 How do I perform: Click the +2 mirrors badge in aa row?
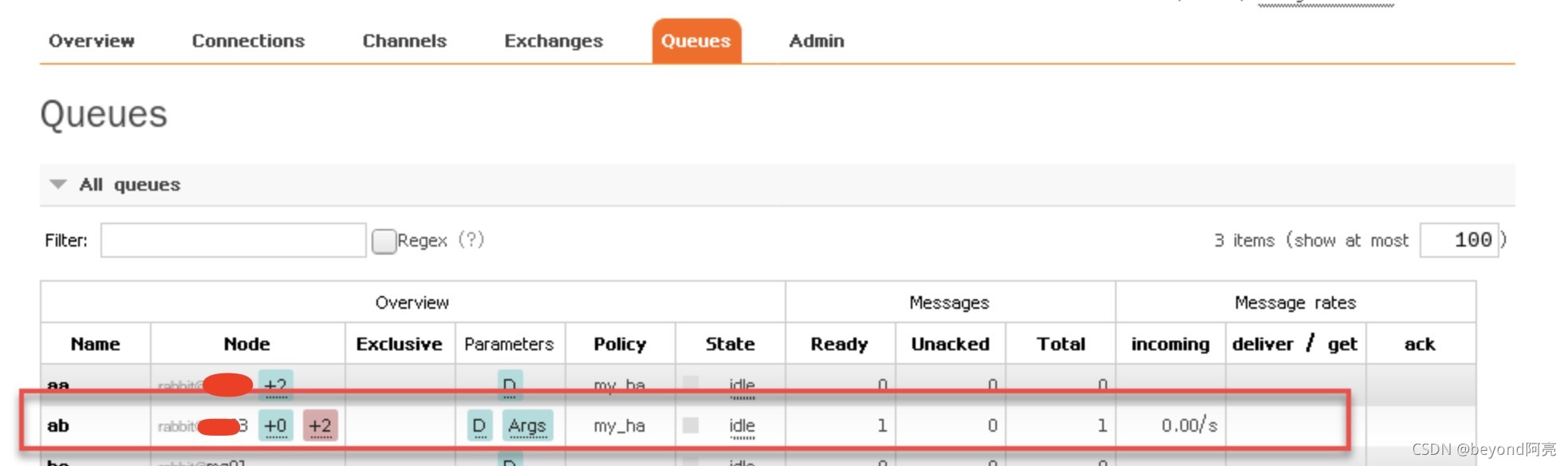point(275,384)
